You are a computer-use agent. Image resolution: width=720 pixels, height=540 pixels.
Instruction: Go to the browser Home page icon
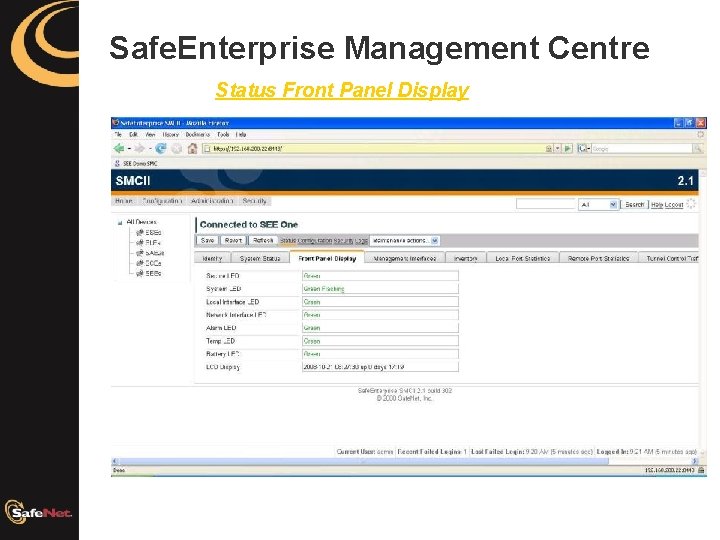[x=192, y=148]
